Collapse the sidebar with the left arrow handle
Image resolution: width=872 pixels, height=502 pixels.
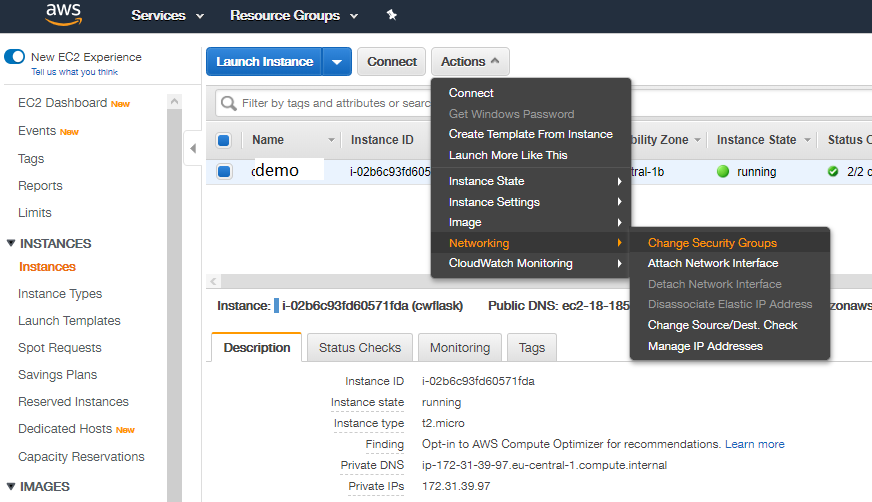coord(193,148)
